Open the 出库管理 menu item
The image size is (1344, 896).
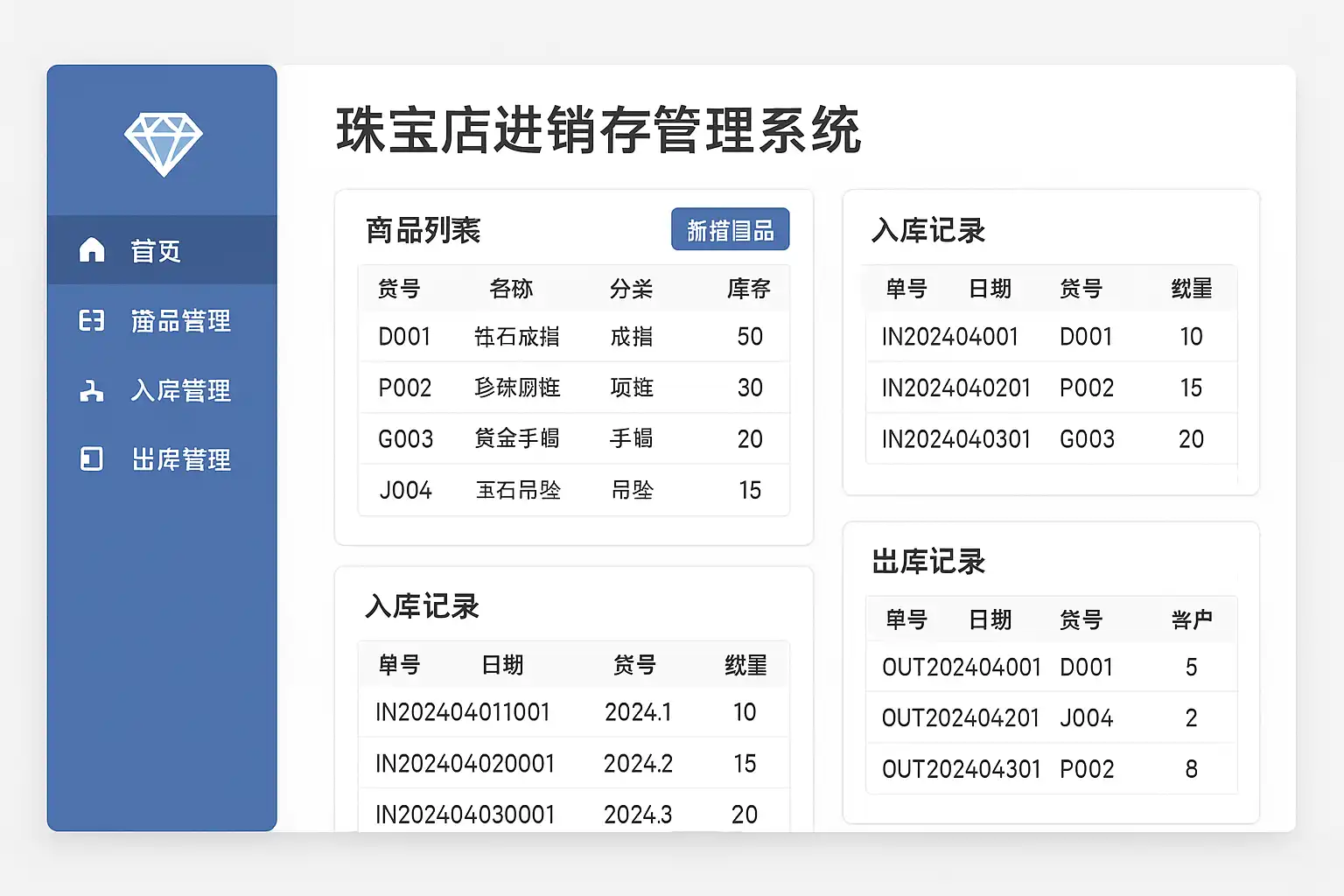pos(180,459)
